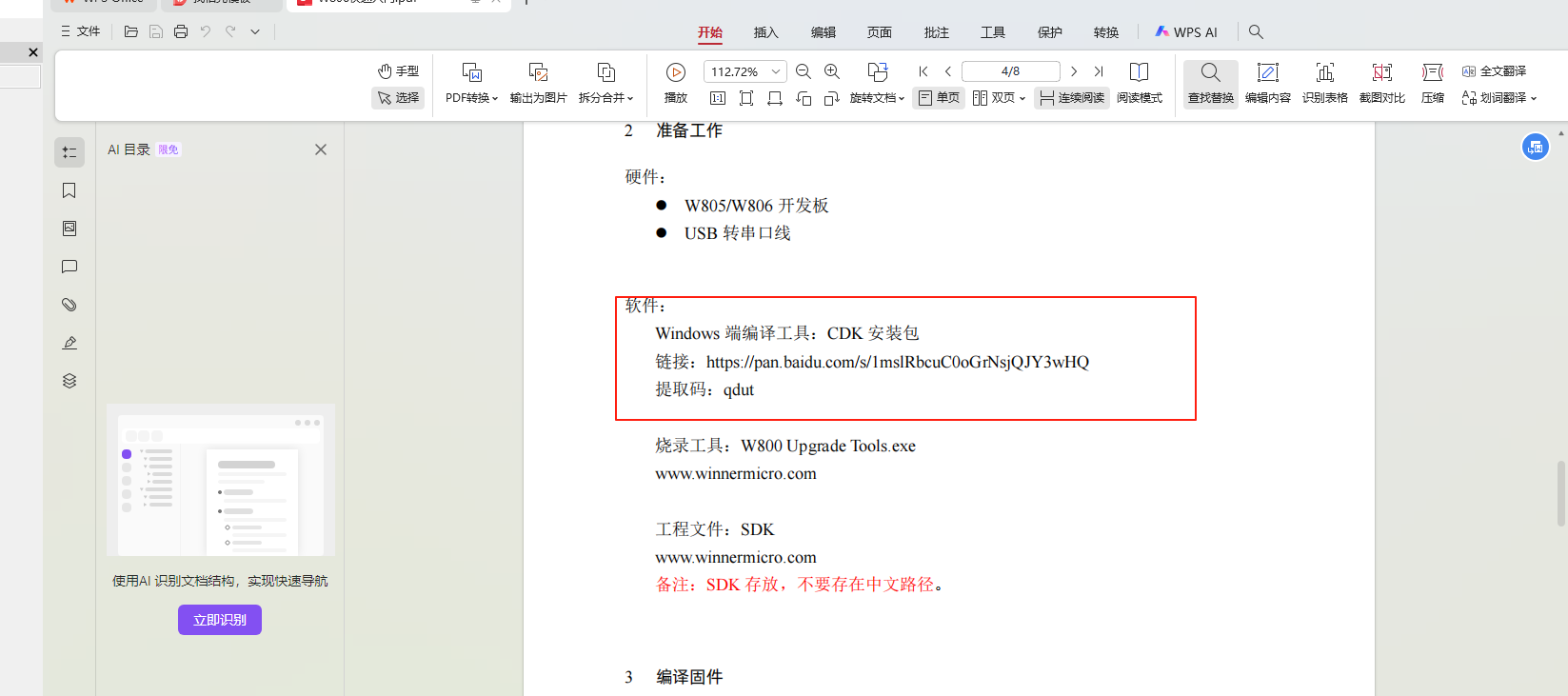Switch to the 插入 tab

tap(766, 32)
